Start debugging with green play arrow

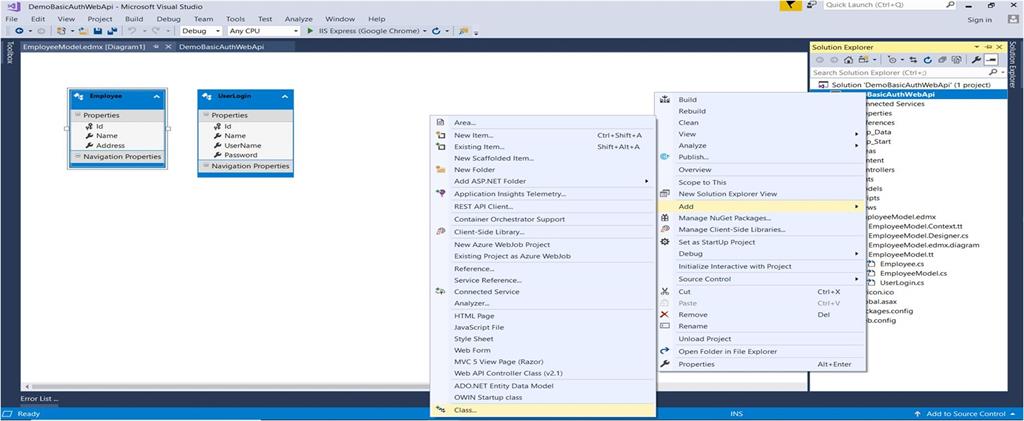pyautogui.click(x=310, y=31)
